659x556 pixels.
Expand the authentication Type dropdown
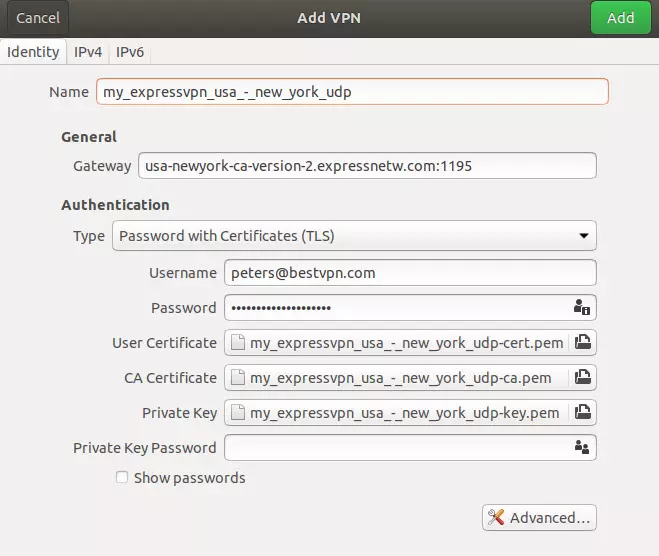click(354, 236)
